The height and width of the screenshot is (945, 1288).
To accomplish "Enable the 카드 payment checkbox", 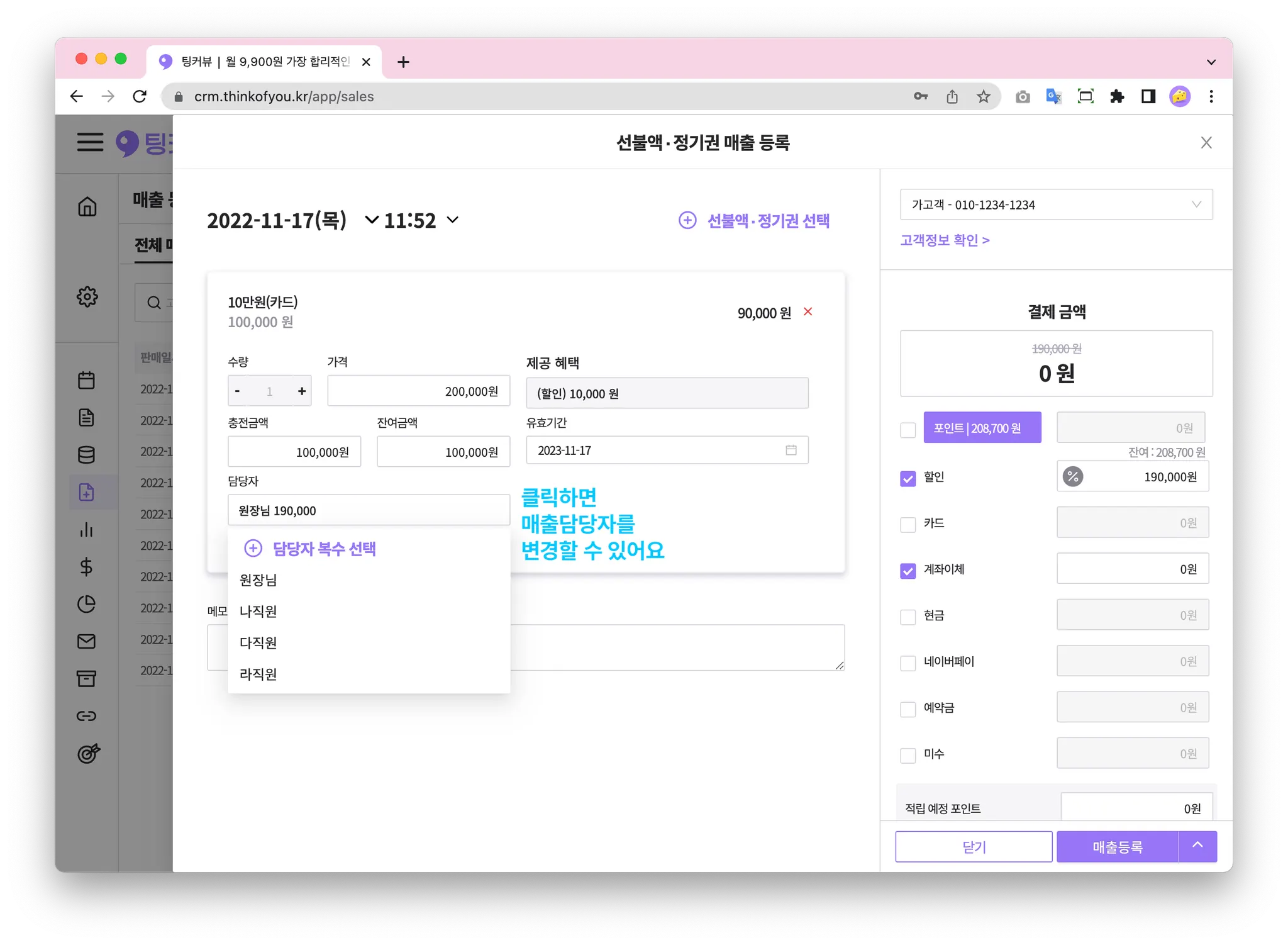I will [908, 524].
